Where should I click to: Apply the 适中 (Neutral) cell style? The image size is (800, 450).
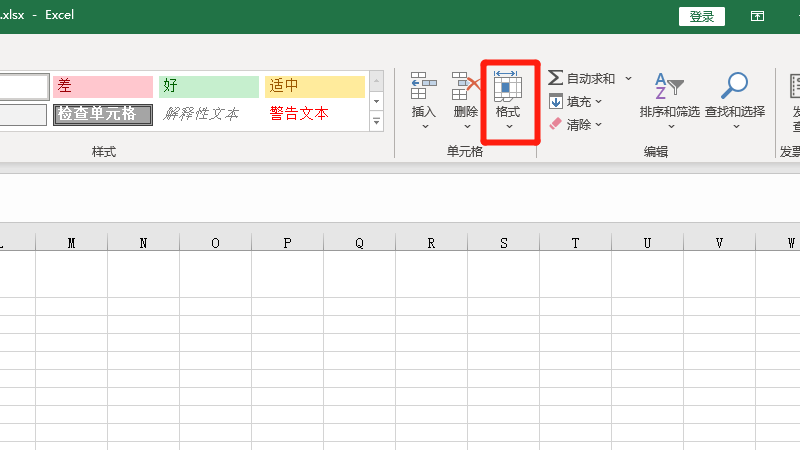click(x=314, y=87)
